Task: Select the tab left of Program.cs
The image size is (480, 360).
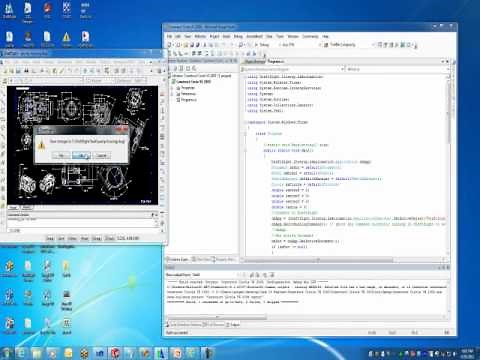Action: pos(255,62)
